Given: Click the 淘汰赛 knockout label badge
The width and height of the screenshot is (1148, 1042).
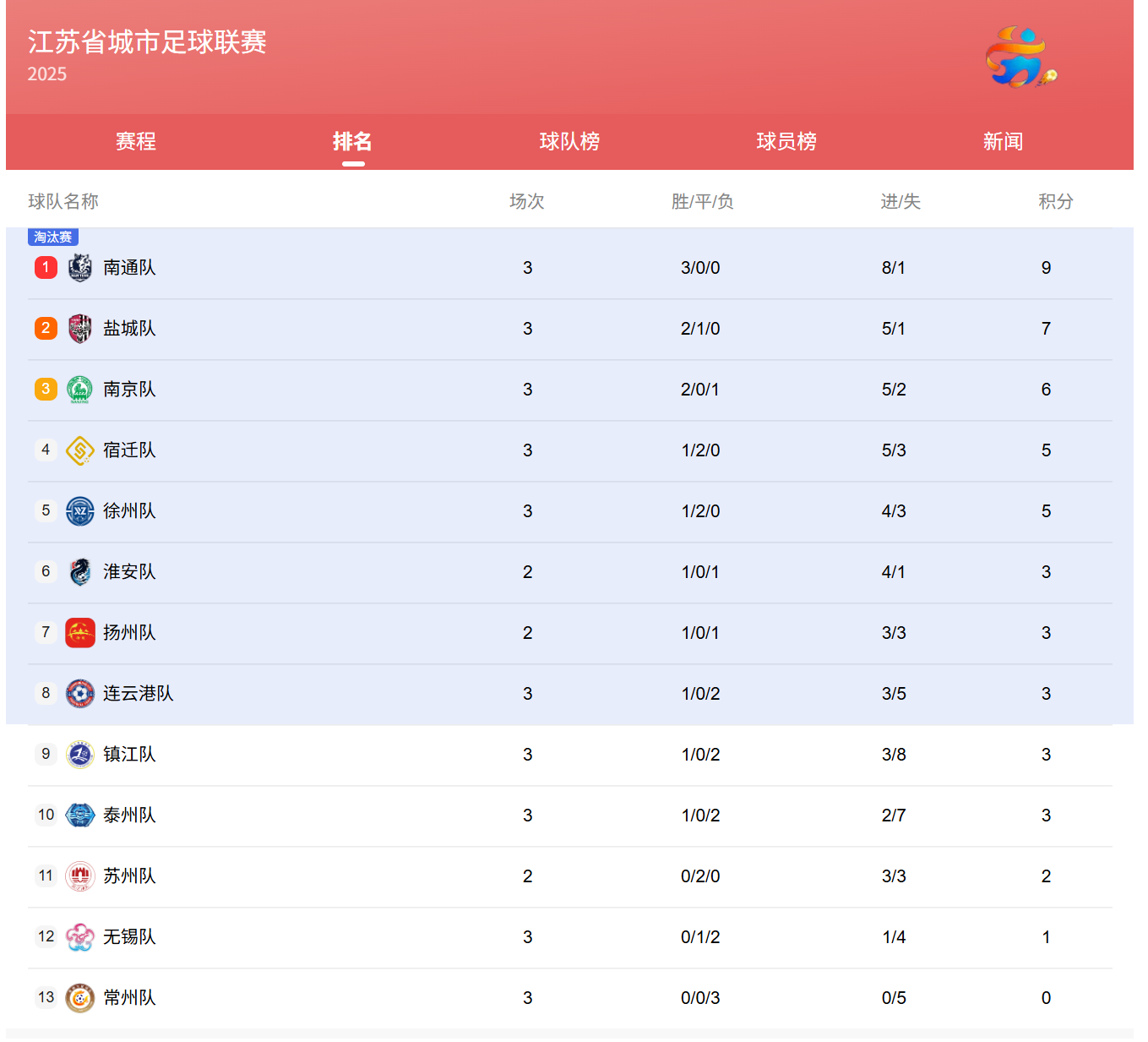Looking at the screenshot, I should [53, 237].
